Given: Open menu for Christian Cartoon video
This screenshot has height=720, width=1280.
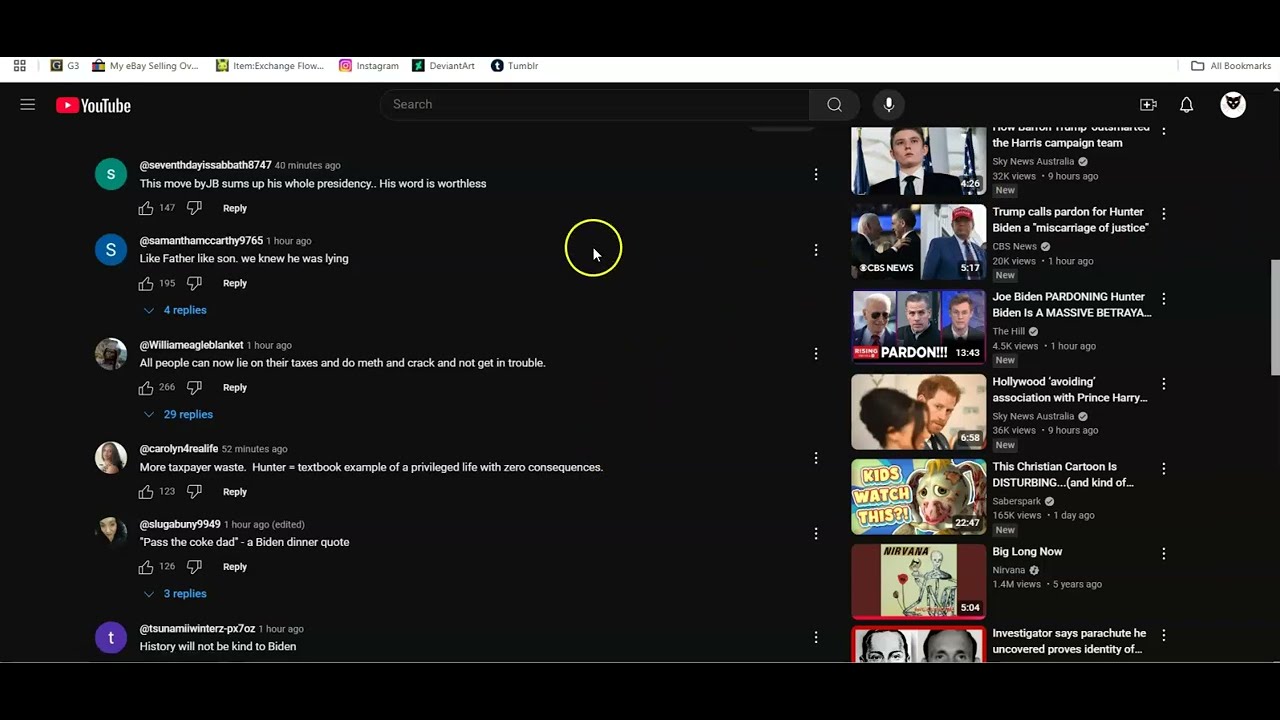Looking at the screenshot, I should [1164, 469].
